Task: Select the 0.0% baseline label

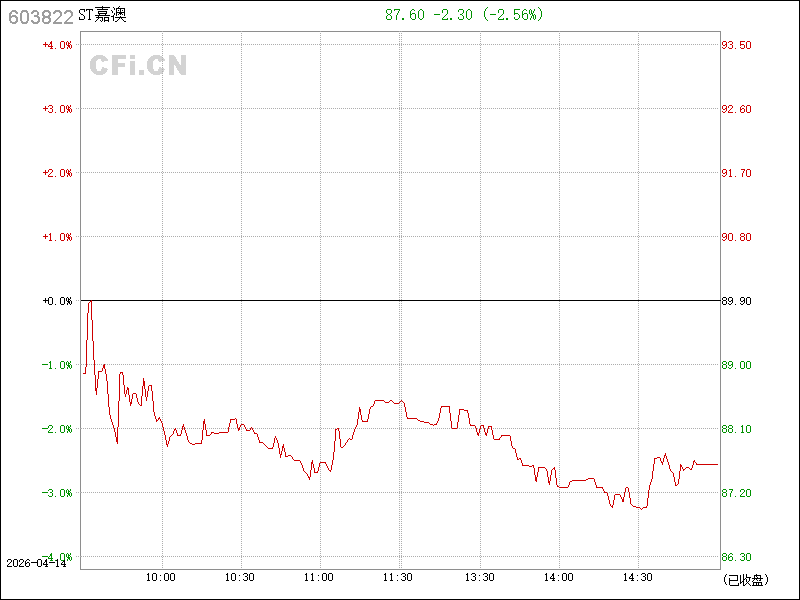Action: point(57,301)
